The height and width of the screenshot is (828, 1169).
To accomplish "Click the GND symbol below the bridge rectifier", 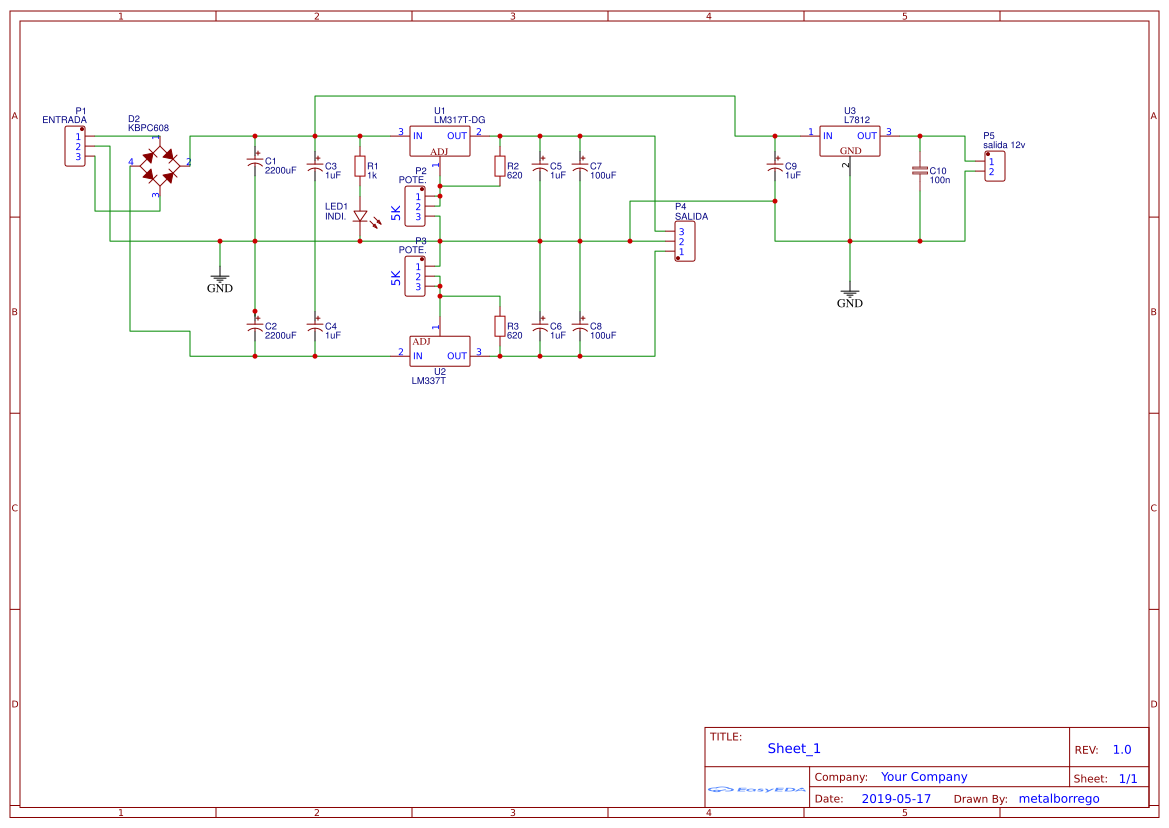I will [219, 278].
